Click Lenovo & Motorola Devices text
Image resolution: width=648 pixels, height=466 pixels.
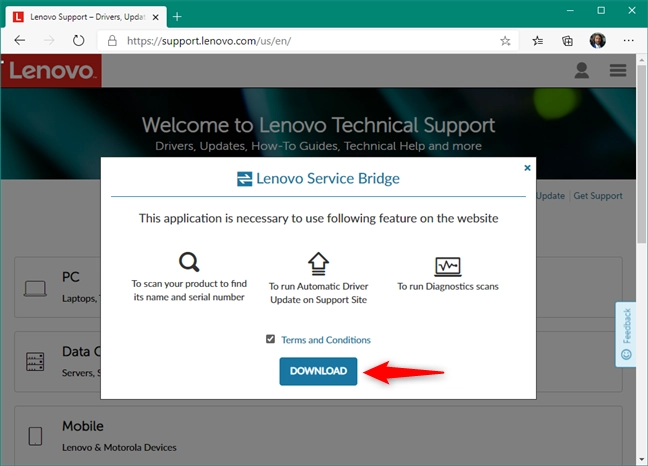pos(119,447)
